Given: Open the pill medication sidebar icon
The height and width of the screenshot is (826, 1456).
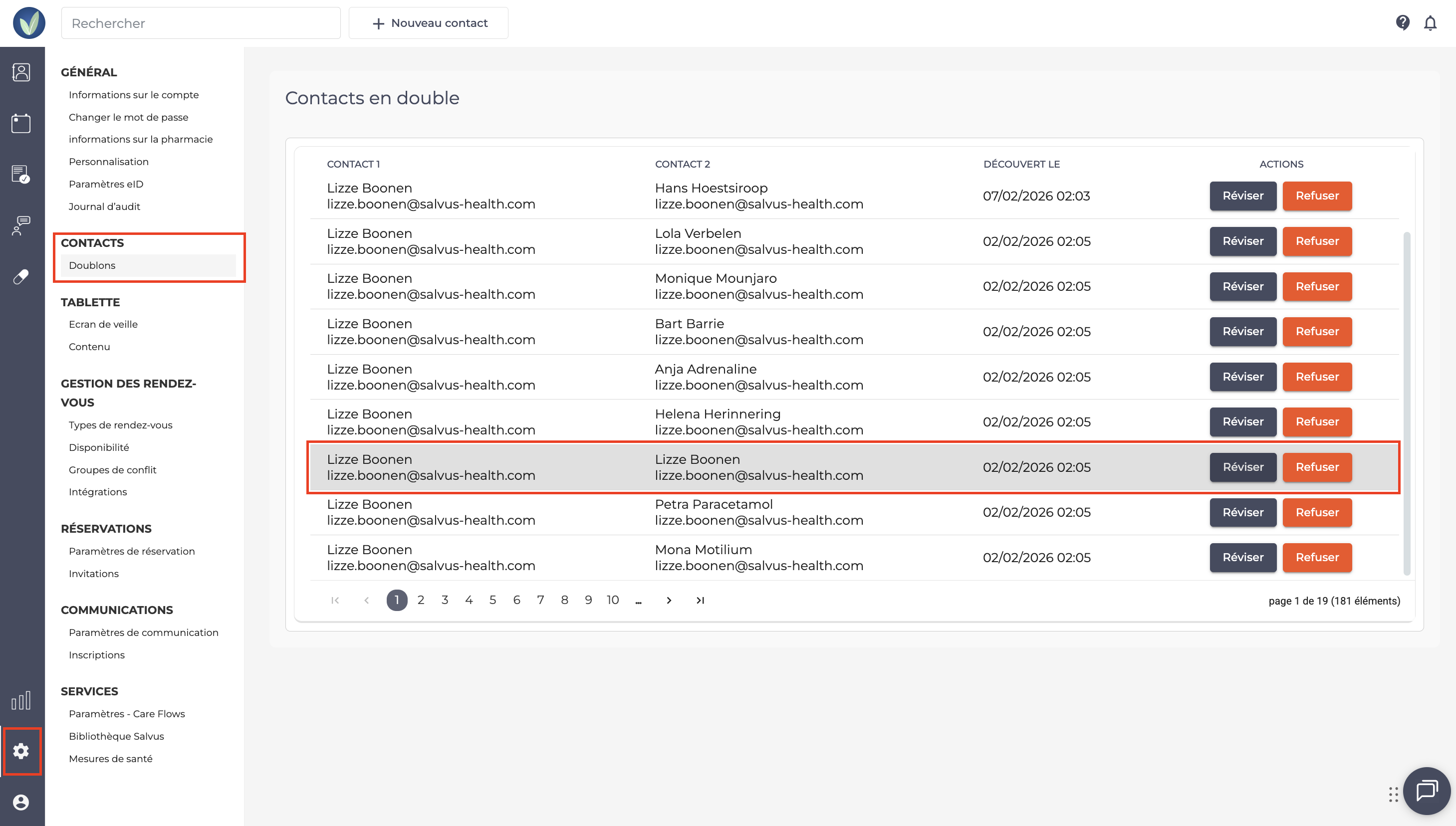Looking at the screenshot, I should (x=21, y=277).
